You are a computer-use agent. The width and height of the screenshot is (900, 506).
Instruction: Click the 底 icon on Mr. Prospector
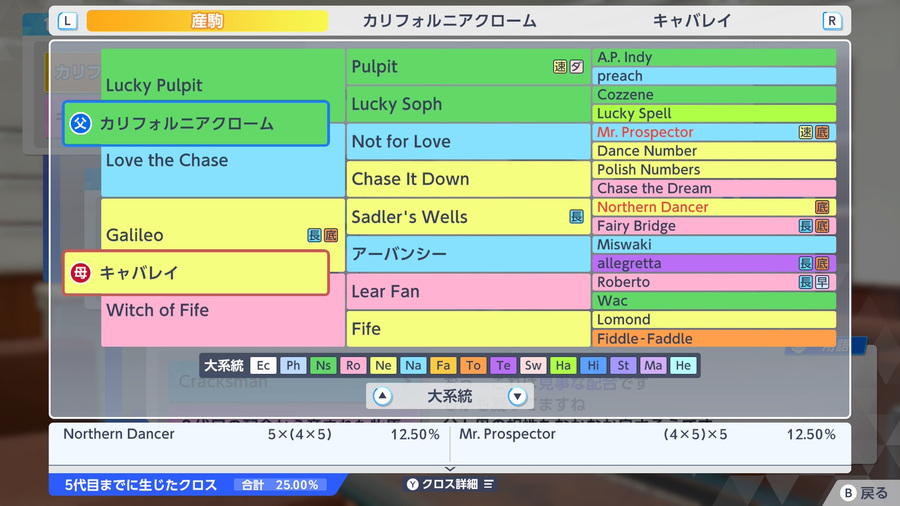click(x=822, y=133)
